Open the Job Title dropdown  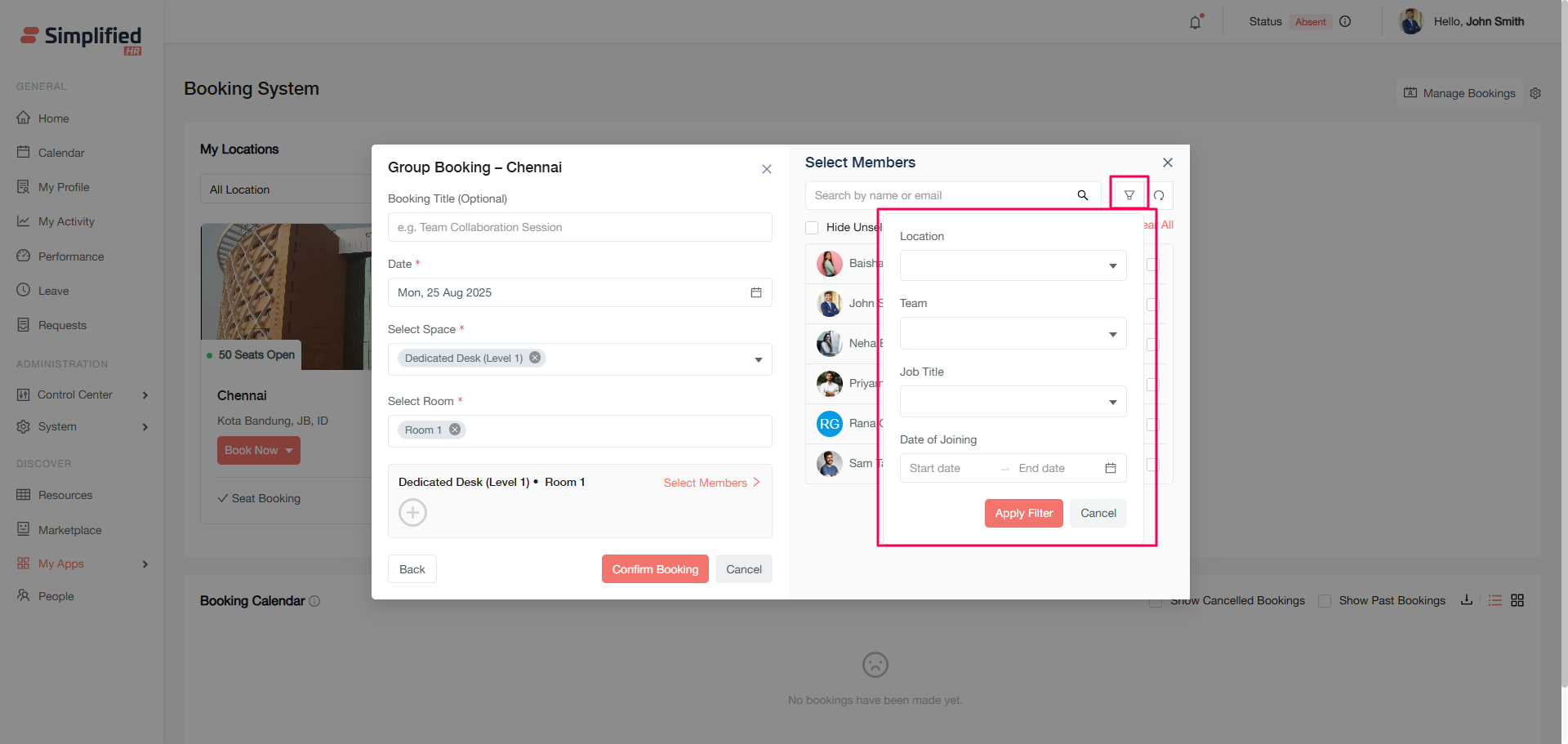point(1013,402)
